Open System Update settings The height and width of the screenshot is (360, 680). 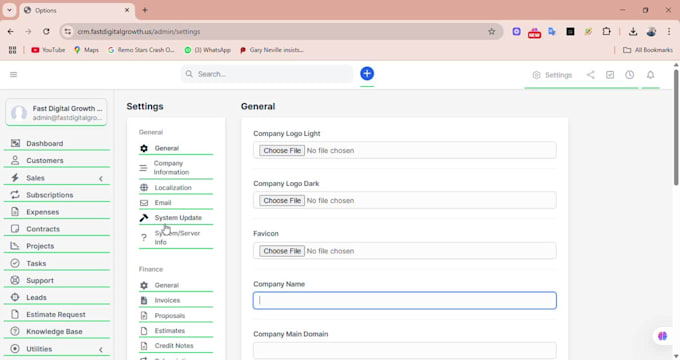pos(176,218)
